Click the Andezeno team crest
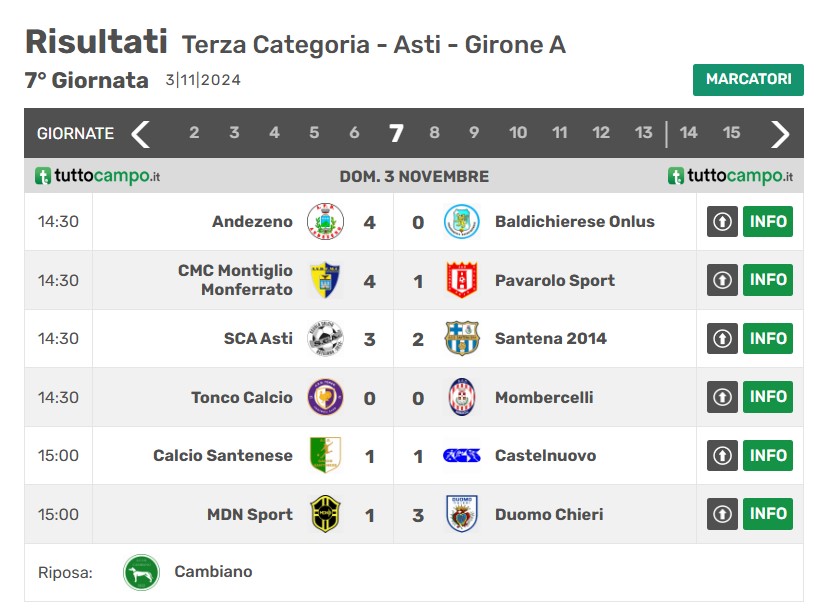This screenshot has width=827, height=608. [x=325, y=221]
